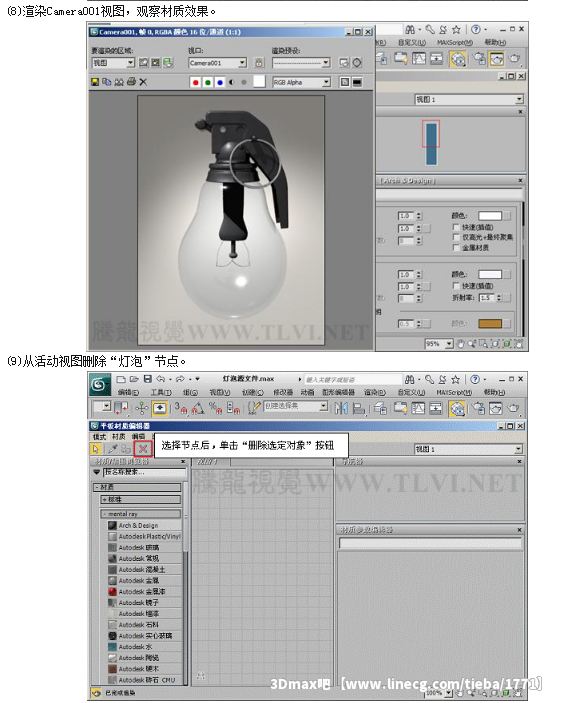Viewport: 582px width, 703px height.
Task: Open the 修改器 main menu
Action: click(283, 392)
